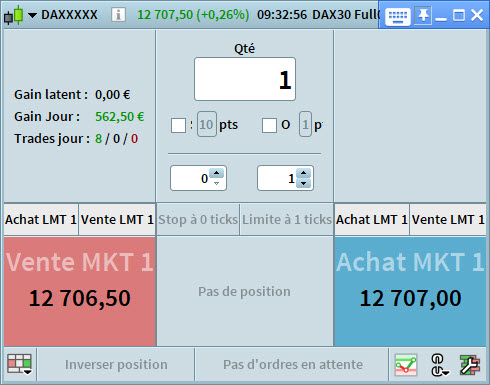Open the virtual keyboard icon in title bar
The height and width of the screenshot is (385, 490).
(398, 16)
